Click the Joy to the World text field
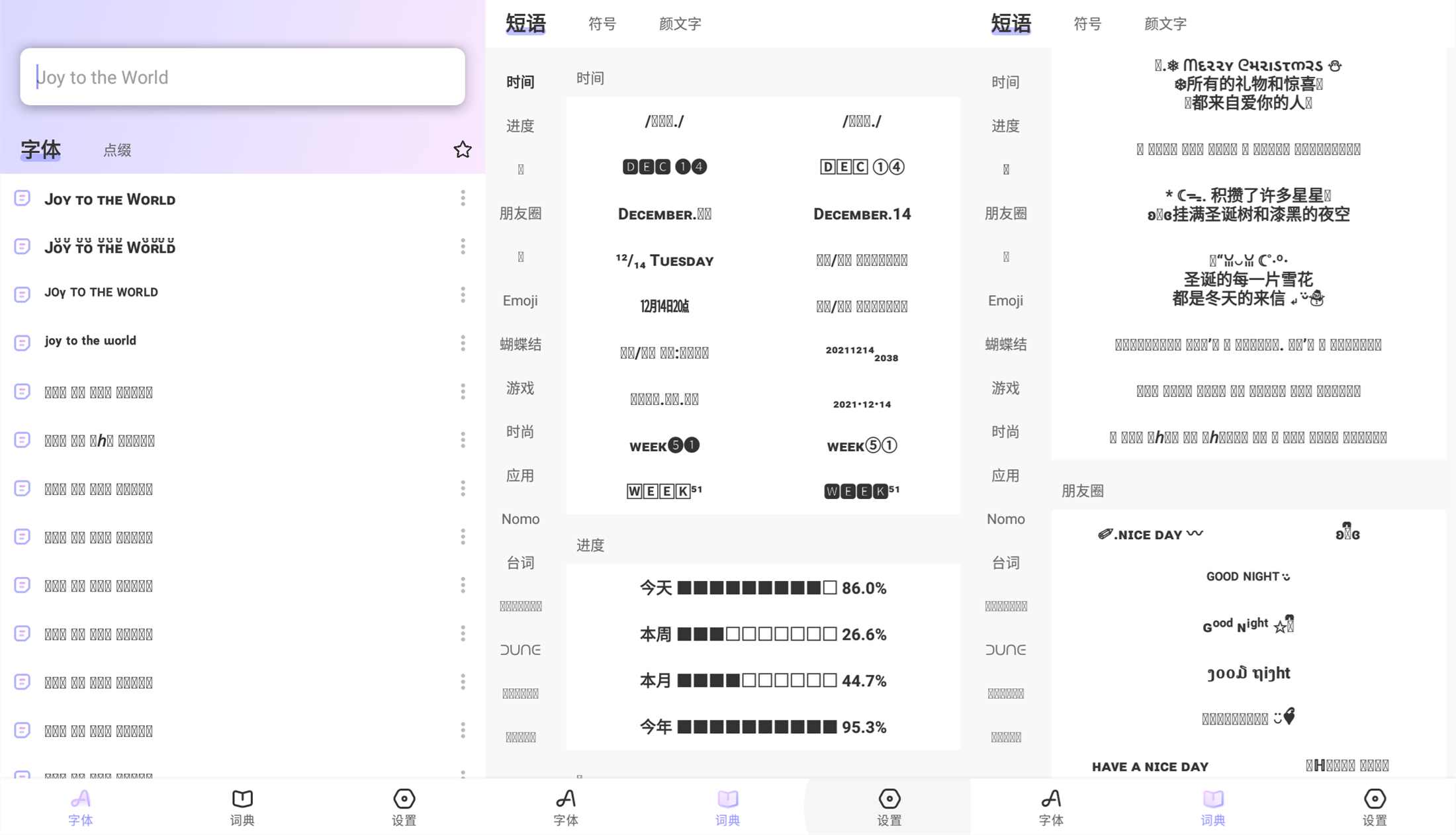Viewport: 1456px width, 835px height. tap(242, 77)
